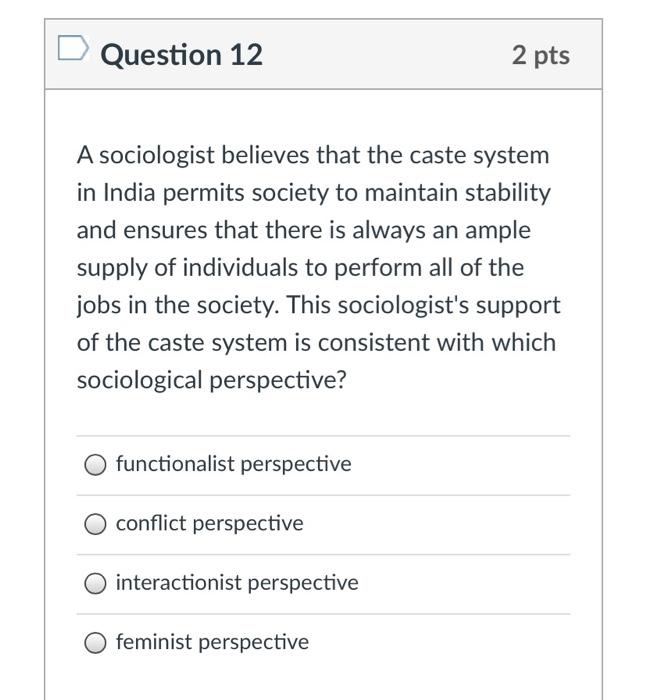Click the line starting 'of the caste system'

[316, 343]
